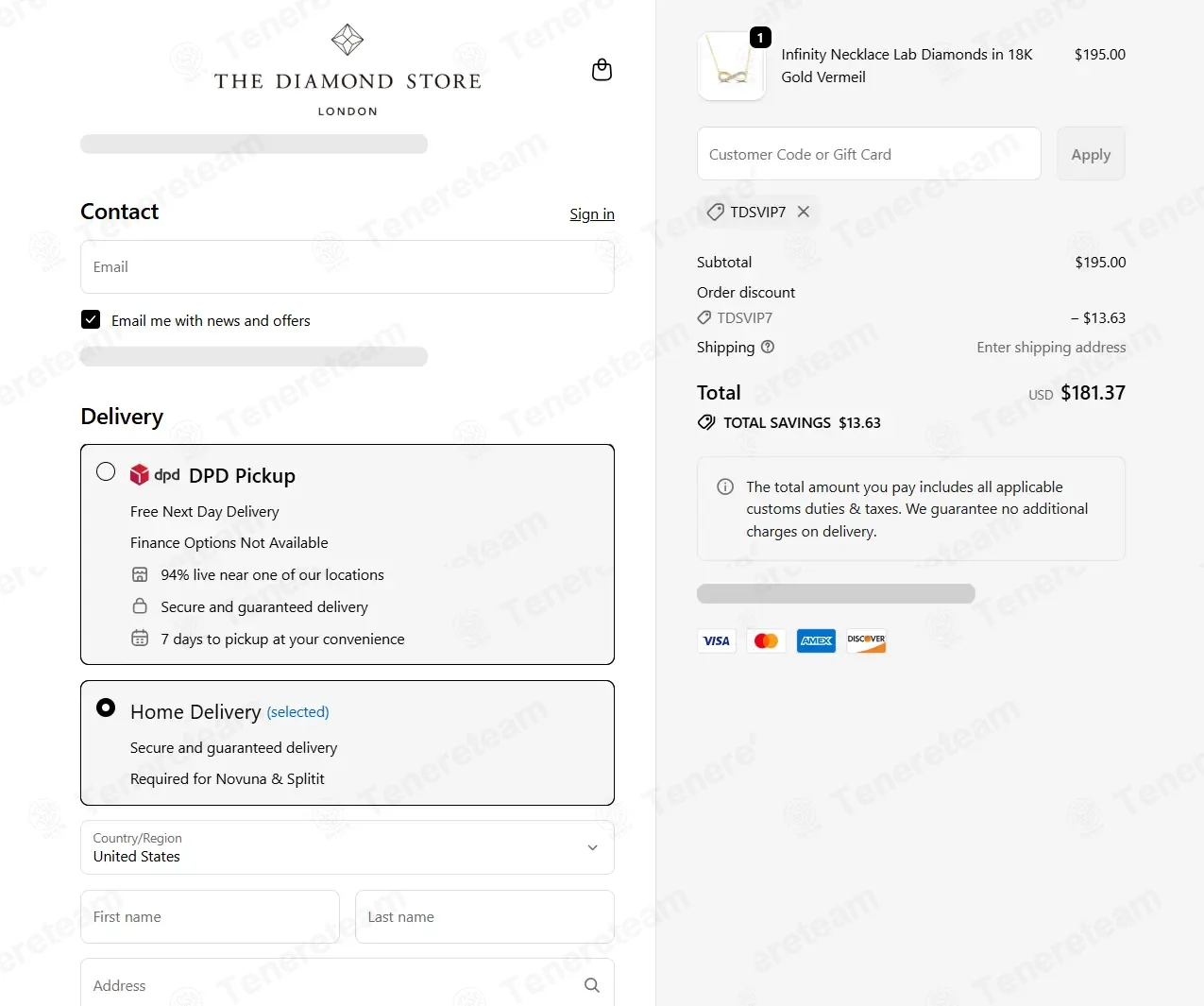Click the info icon beside customs notice
Image resolution: width=1204 pixels, height=1006 pixels.
(725, 487)
